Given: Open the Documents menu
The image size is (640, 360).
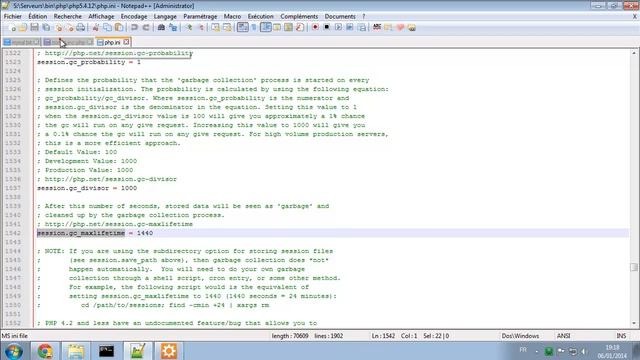Looking at the screenshot, I should (x=340, y=16).
